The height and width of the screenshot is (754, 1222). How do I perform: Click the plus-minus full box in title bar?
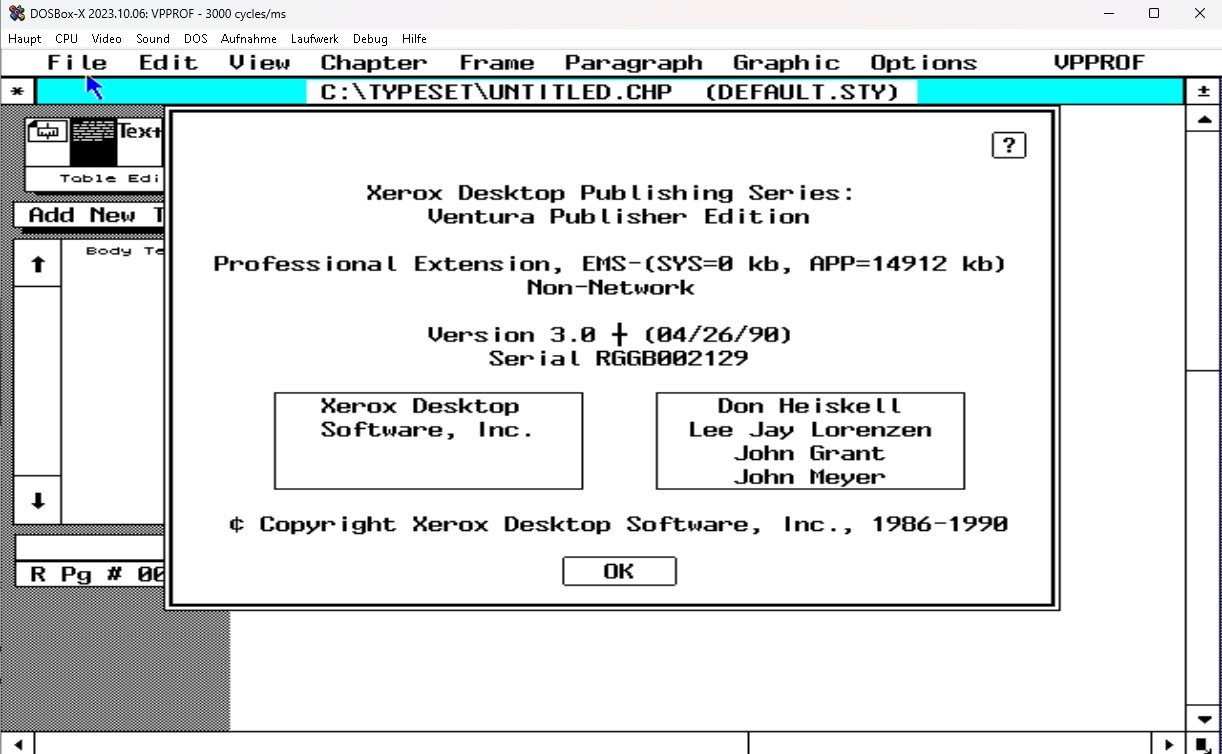click(x=1203, y=92)
